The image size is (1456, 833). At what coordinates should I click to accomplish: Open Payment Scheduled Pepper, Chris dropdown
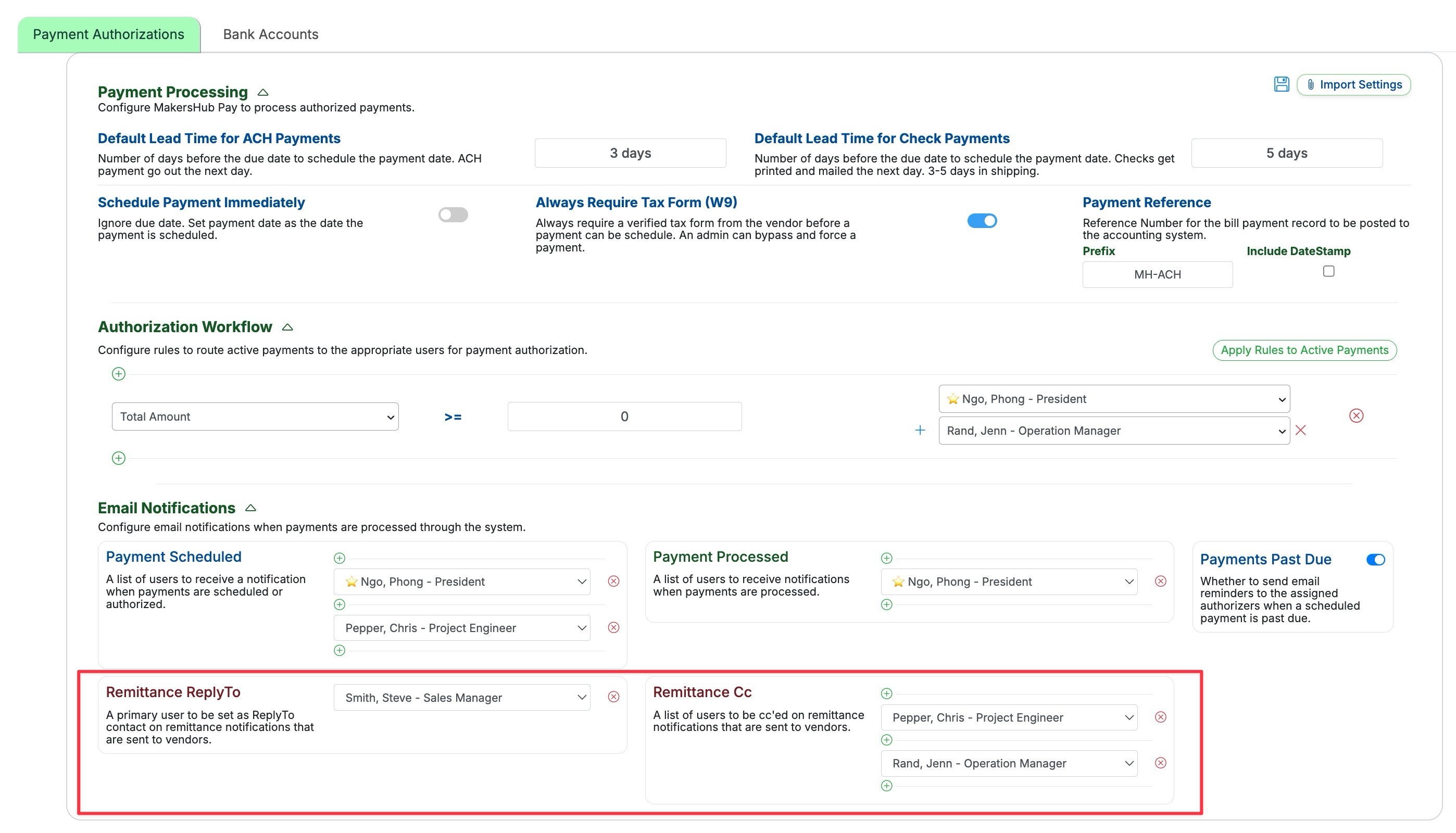pos(462,628)
